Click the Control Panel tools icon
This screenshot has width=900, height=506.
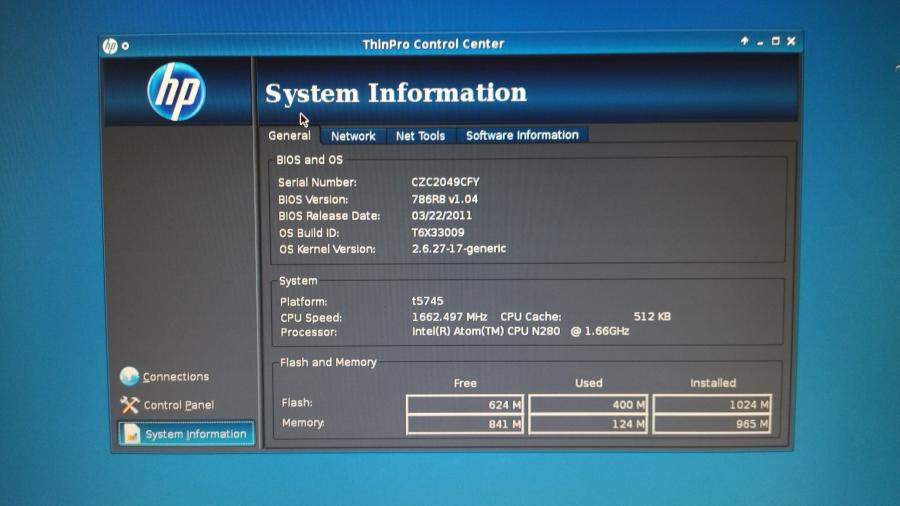(x=130, y=405)
